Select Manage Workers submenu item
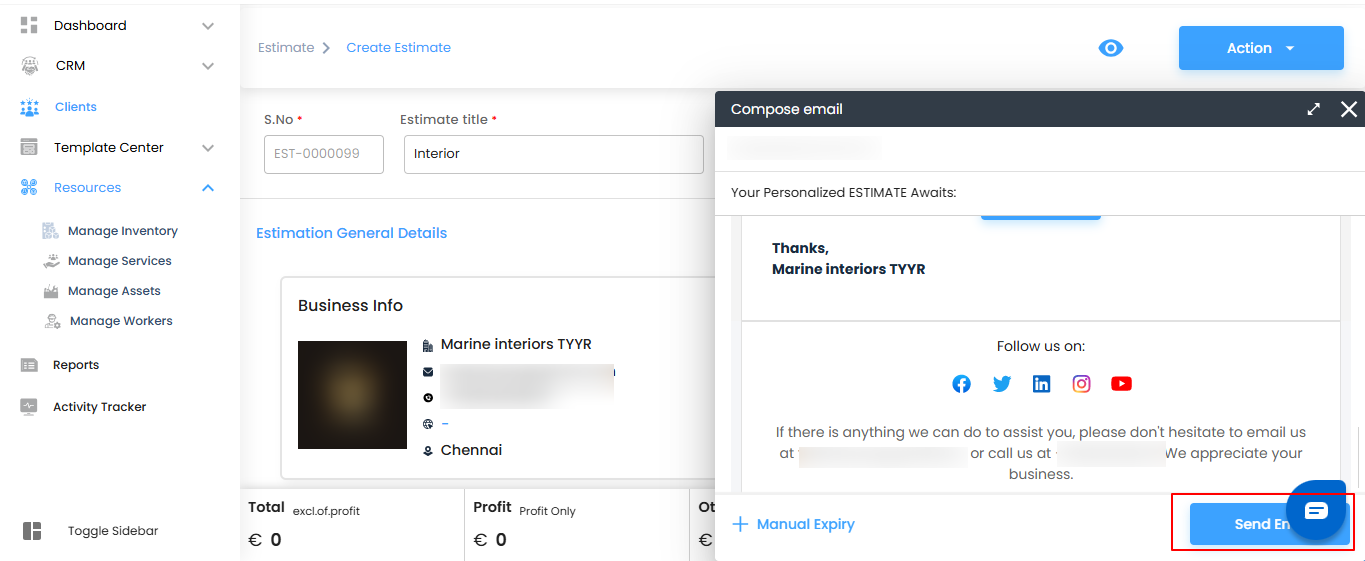 (120, 321)
